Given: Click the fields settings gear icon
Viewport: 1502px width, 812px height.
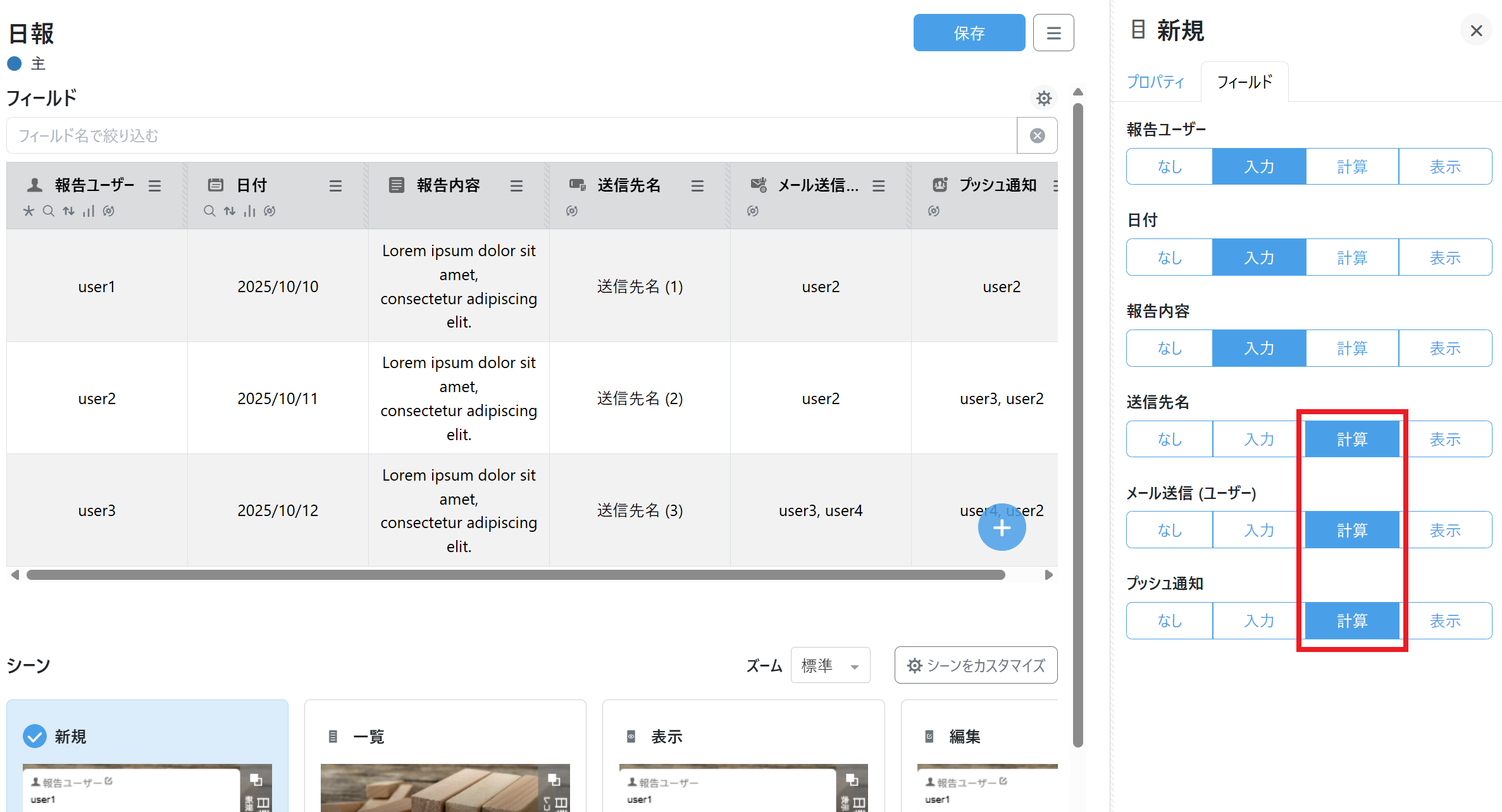Looking at the screenshot, I should coord(1043,98).
